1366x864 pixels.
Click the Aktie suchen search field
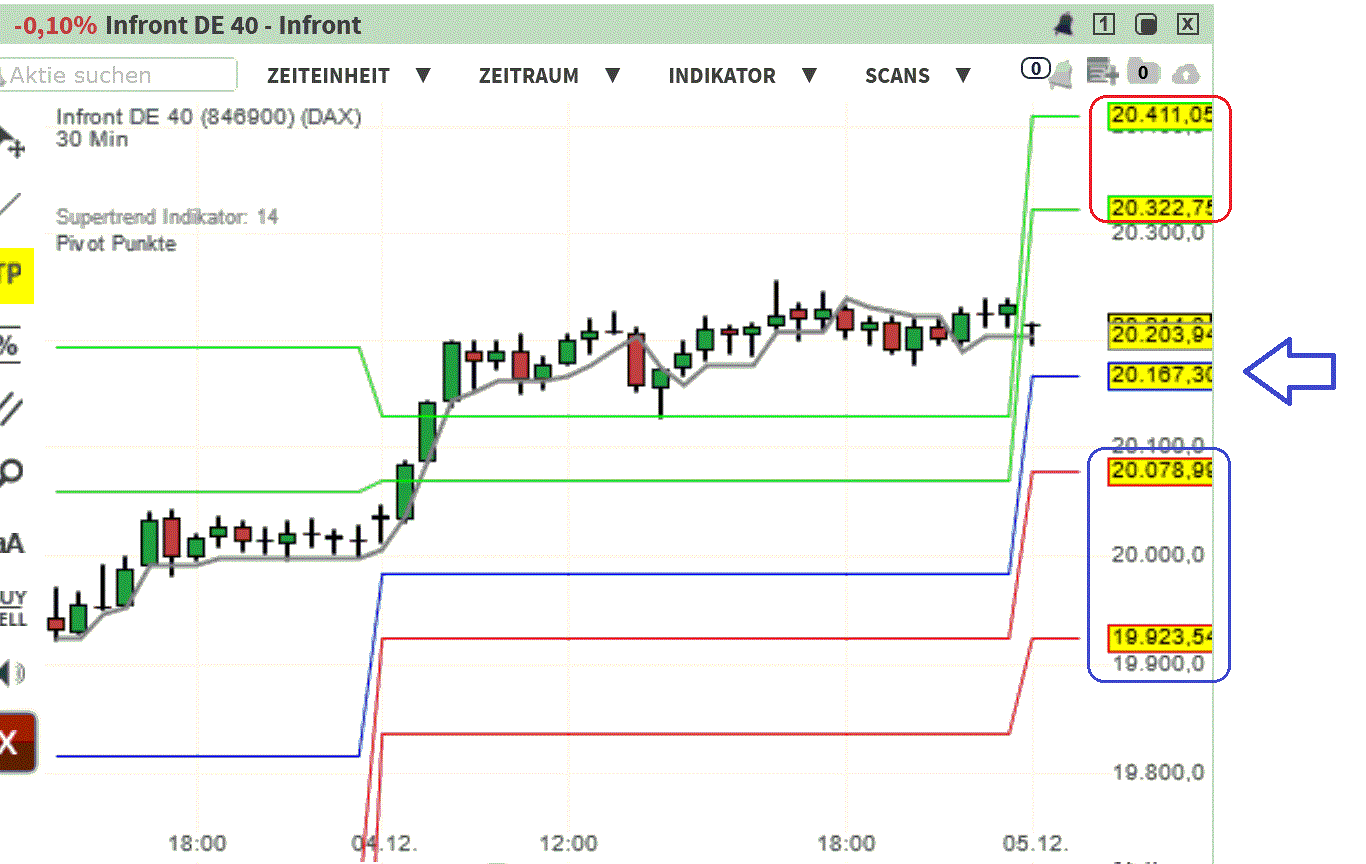tap(115, 75)
